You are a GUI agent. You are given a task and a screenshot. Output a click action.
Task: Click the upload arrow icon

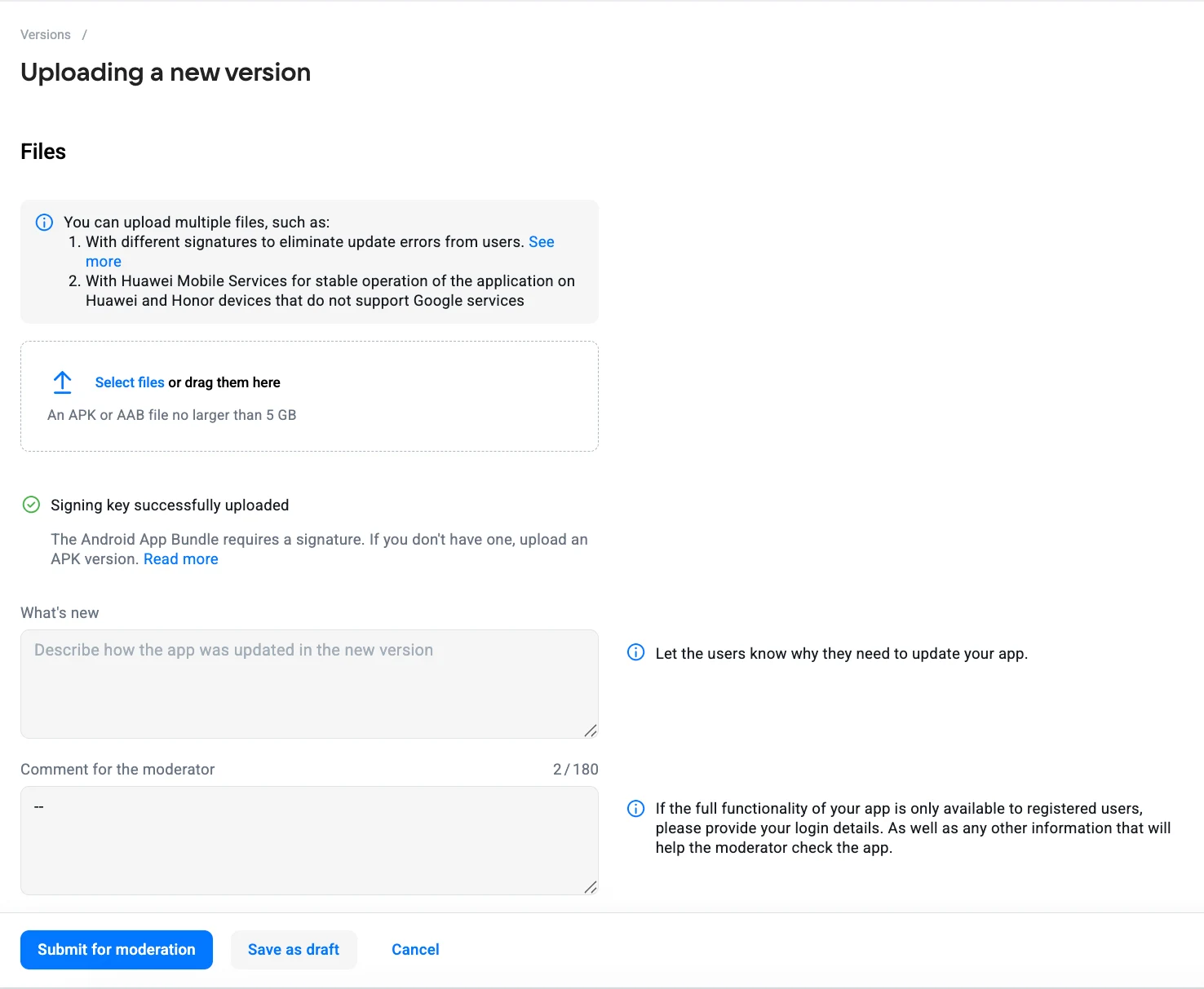tap(62, 382)
